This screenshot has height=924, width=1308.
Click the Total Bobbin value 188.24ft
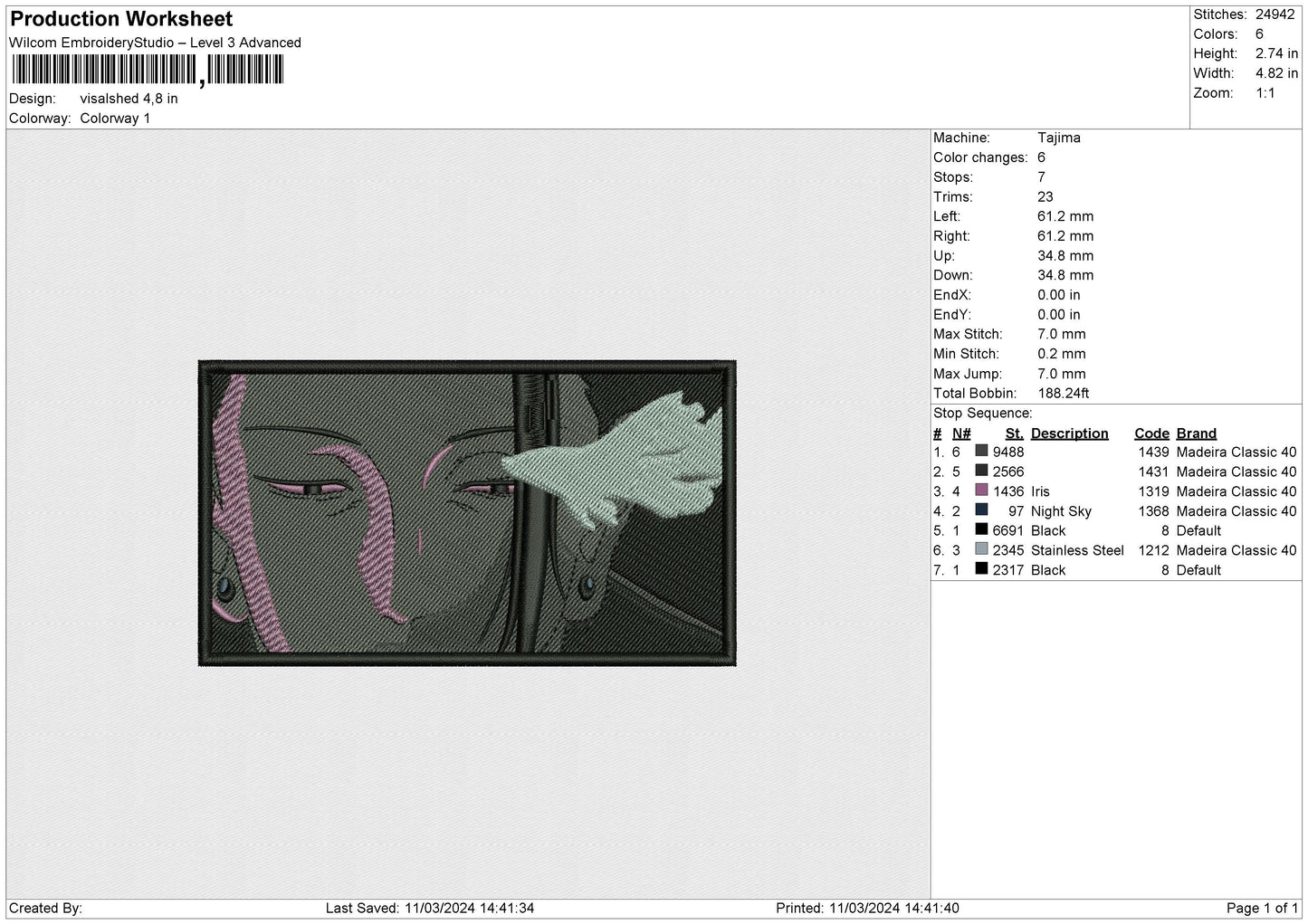[x=1064, y=394]
